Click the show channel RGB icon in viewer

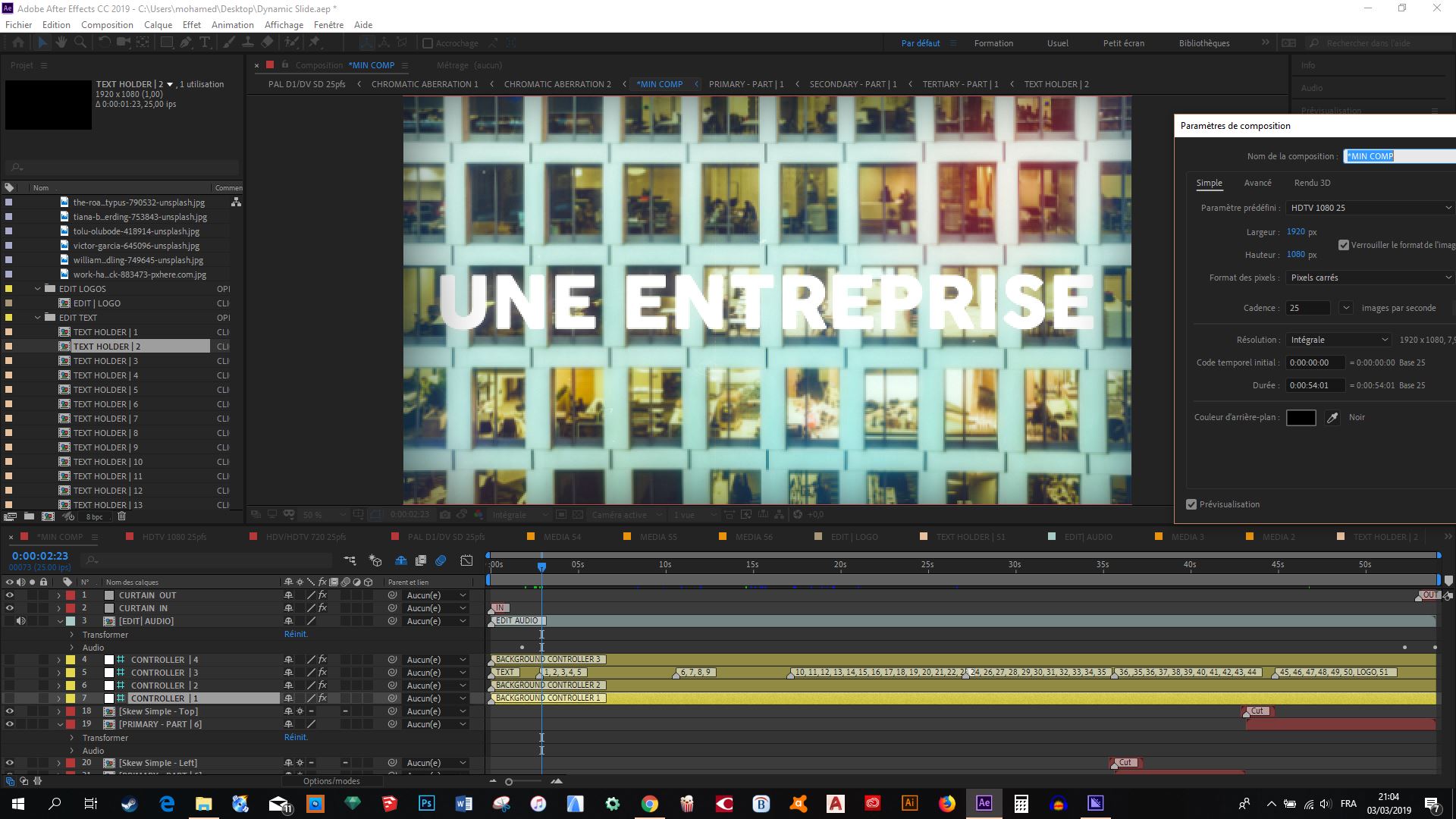(x=479, y=514)
